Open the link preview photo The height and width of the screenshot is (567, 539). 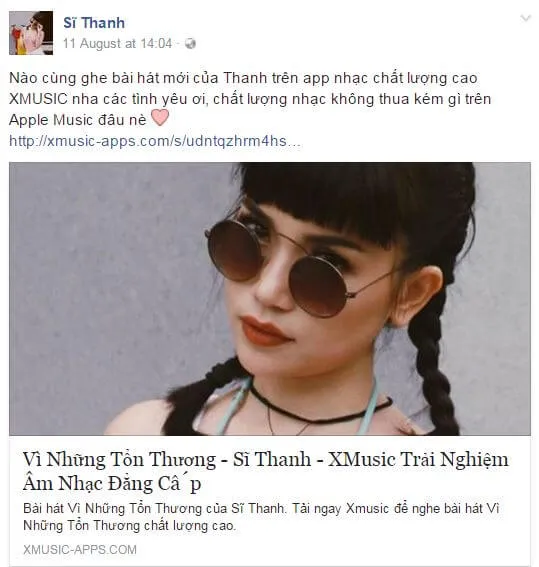coord(270,299)
